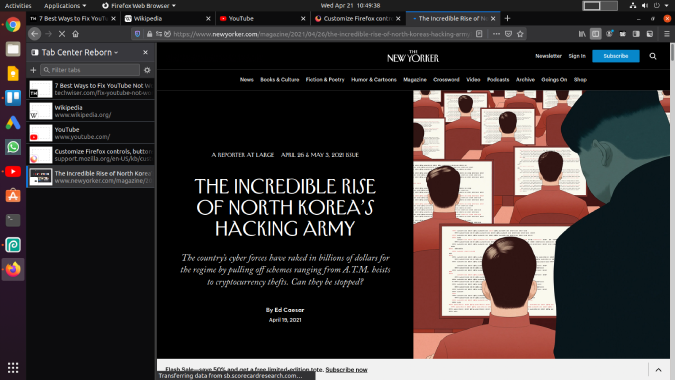Open the Humor & Cartoons section
This screenshot has width=675, height=380.
(374, 80)
